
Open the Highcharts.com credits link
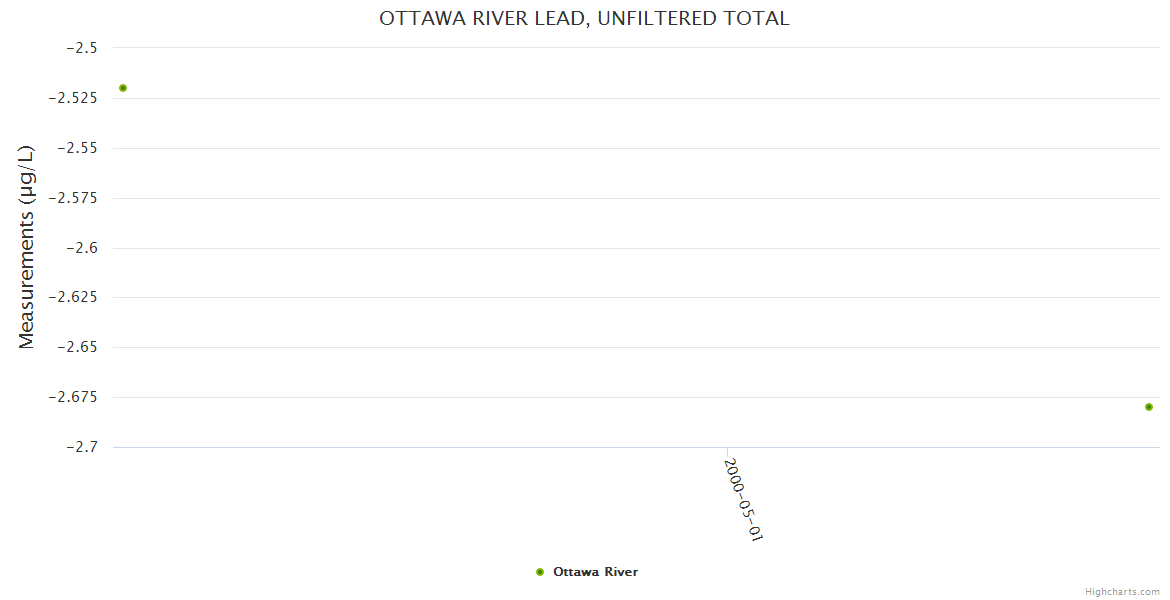1122,592
